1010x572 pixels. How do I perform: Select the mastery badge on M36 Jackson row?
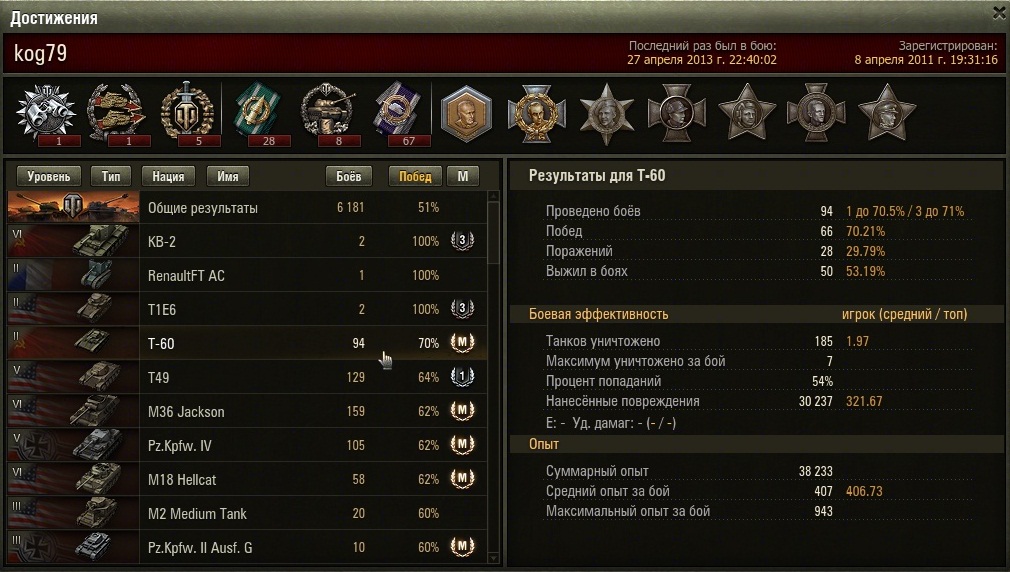tap(462, 410)
